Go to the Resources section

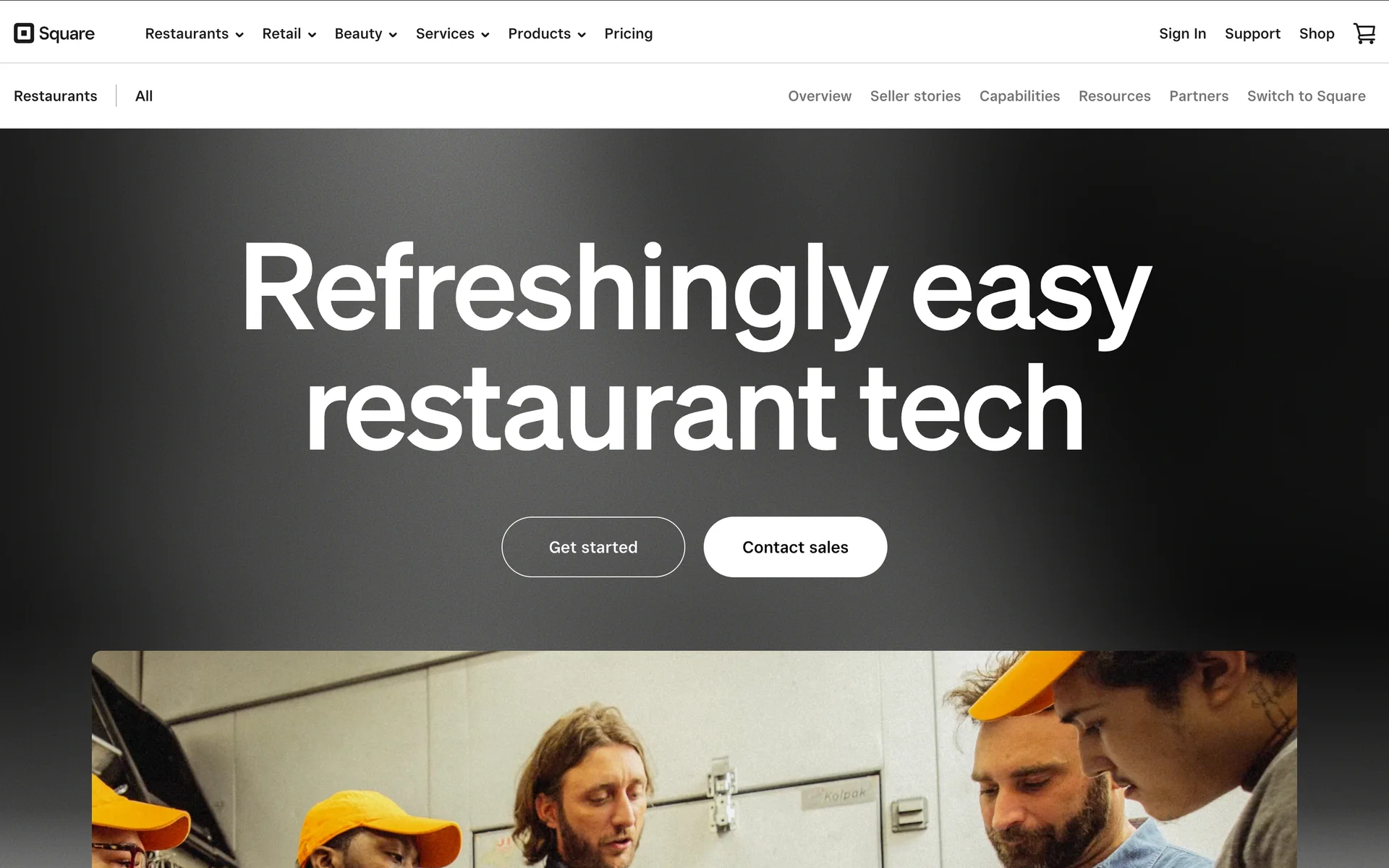point(1114,95)
